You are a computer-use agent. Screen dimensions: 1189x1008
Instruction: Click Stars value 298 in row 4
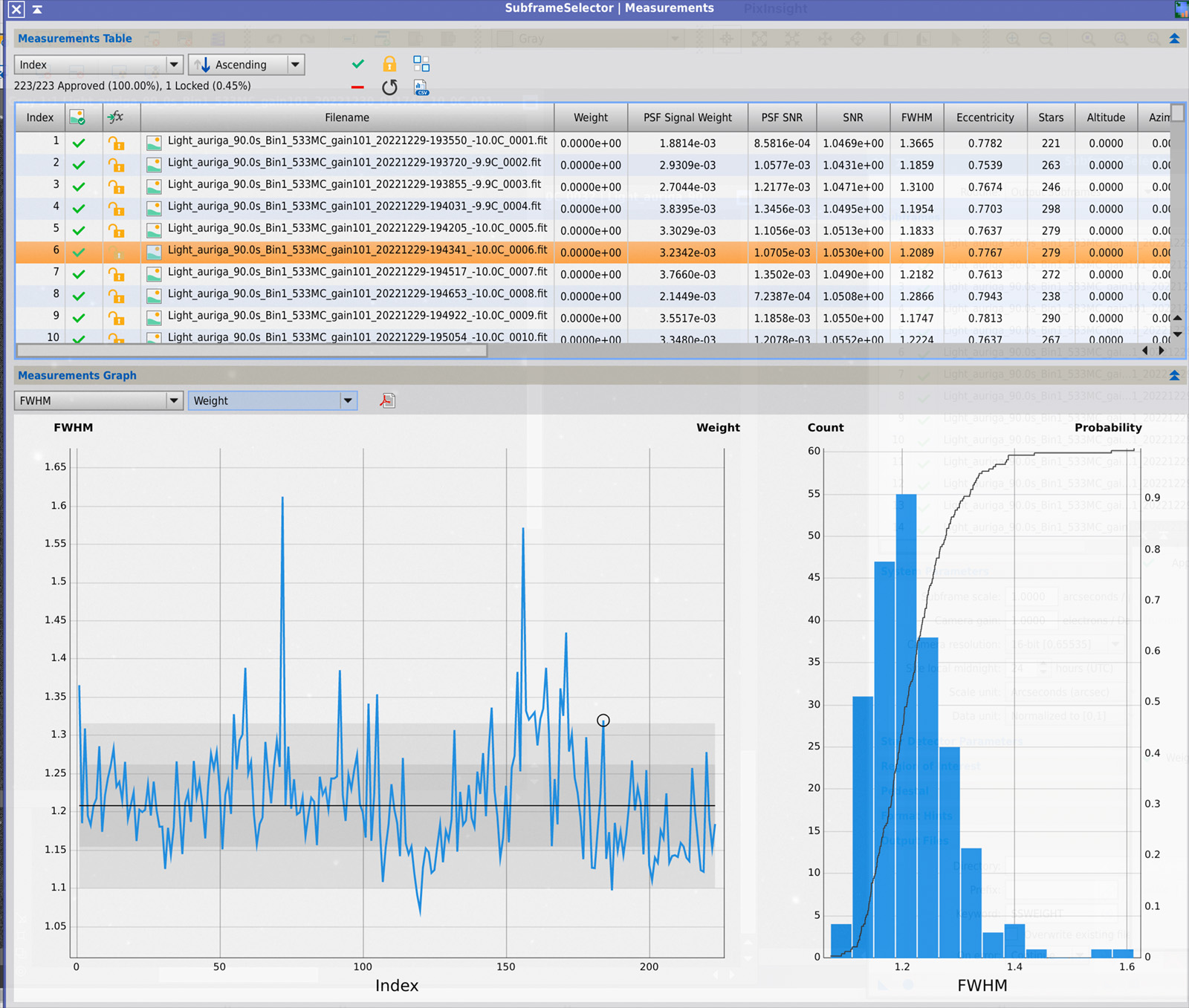click(x=1051, y=209)
